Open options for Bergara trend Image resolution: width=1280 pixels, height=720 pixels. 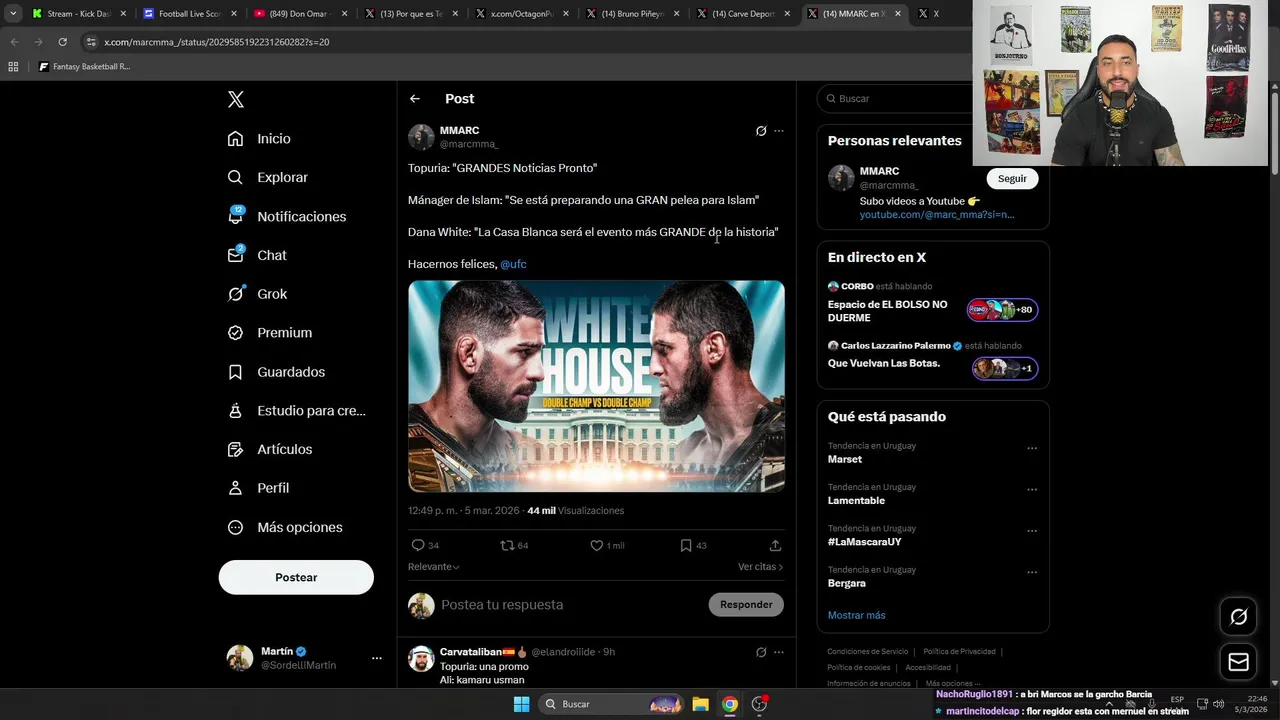click(1032, 573)
